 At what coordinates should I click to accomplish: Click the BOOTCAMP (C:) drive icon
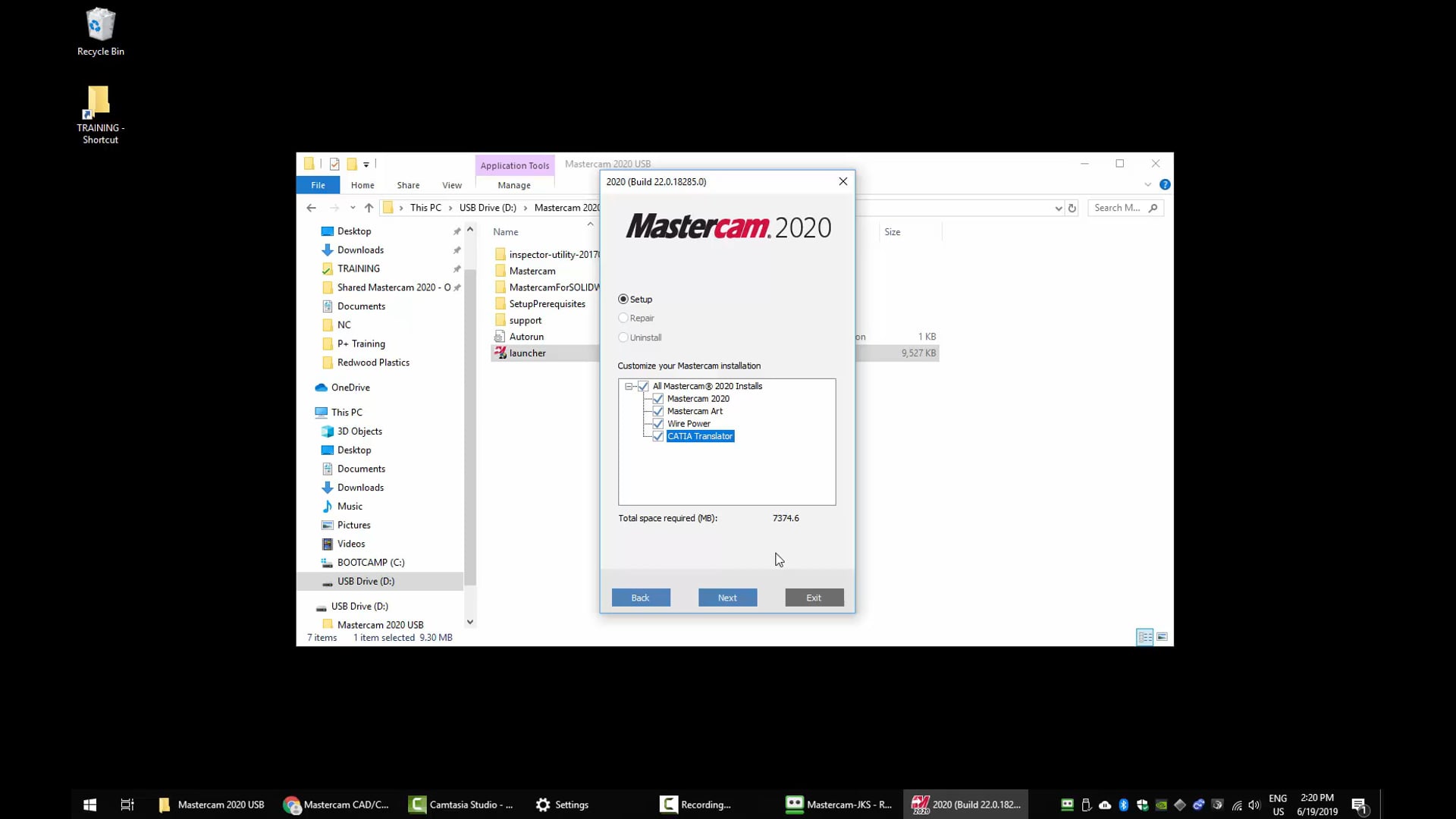(328, 563)
